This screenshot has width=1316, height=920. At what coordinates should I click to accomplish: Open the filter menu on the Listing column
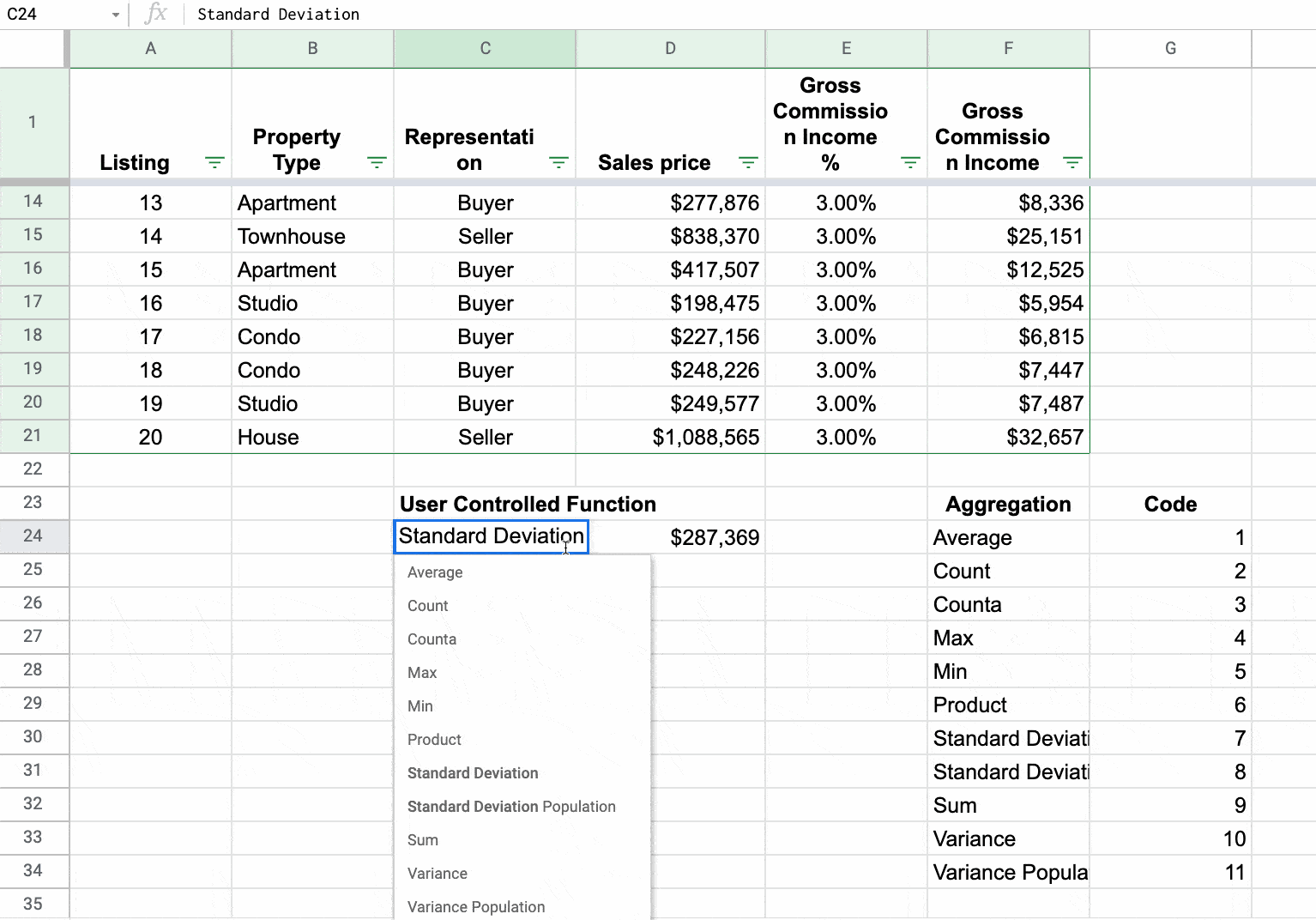pos(214,162)
